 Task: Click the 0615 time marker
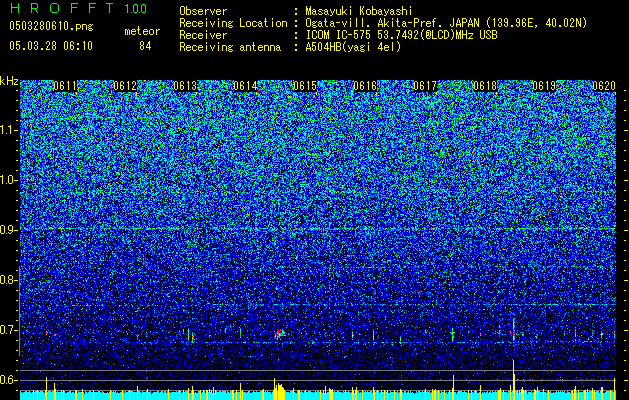click(305, 86)
